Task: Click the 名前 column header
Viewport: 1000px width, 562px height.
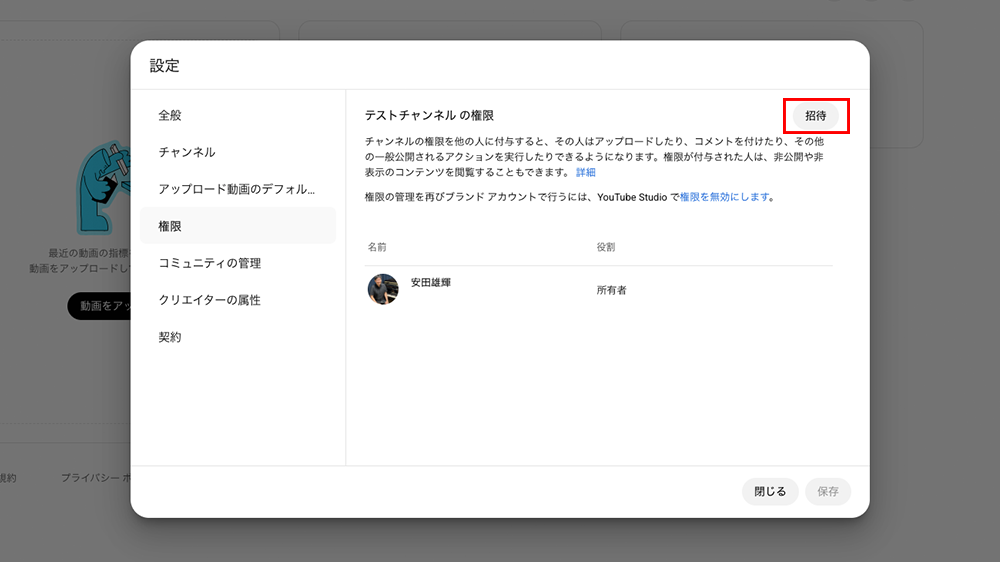Action: point(377,247)
